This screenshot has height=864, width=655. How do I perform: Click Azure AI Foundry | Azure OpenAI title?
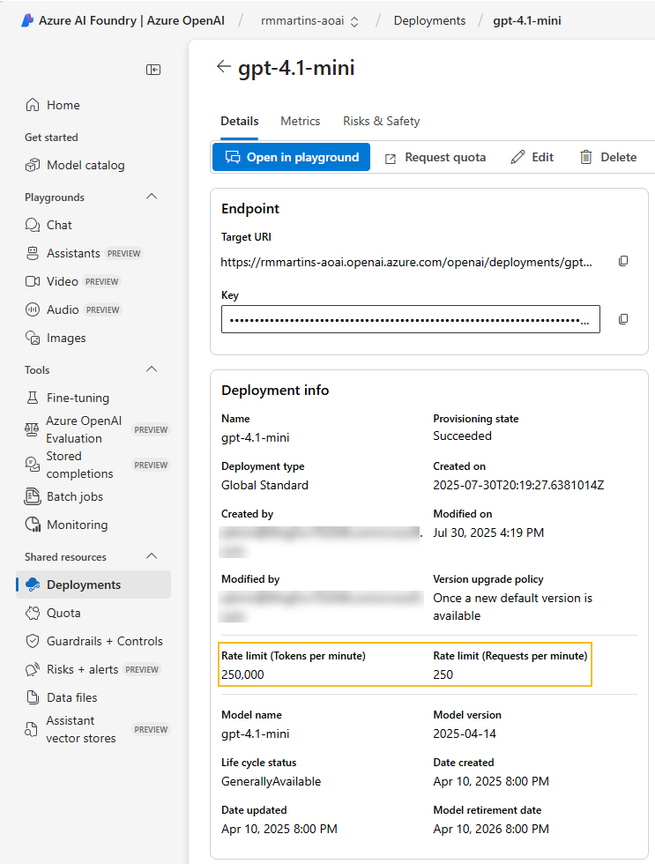132,21
